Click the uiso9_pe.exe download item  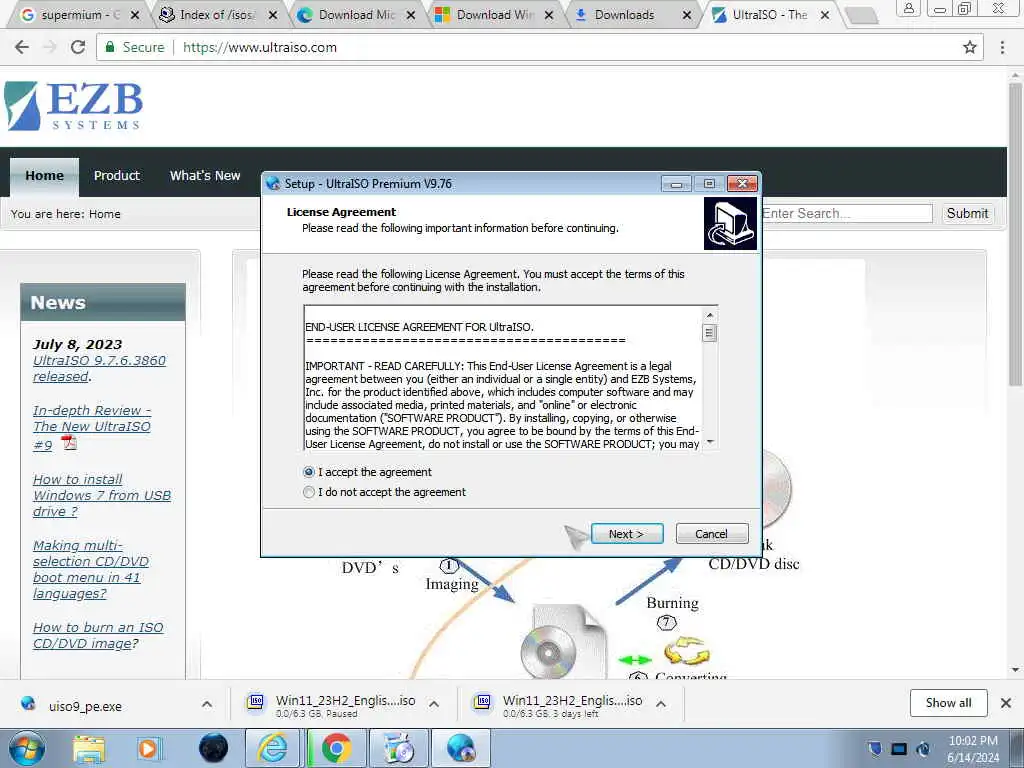[x=85, y=706]
